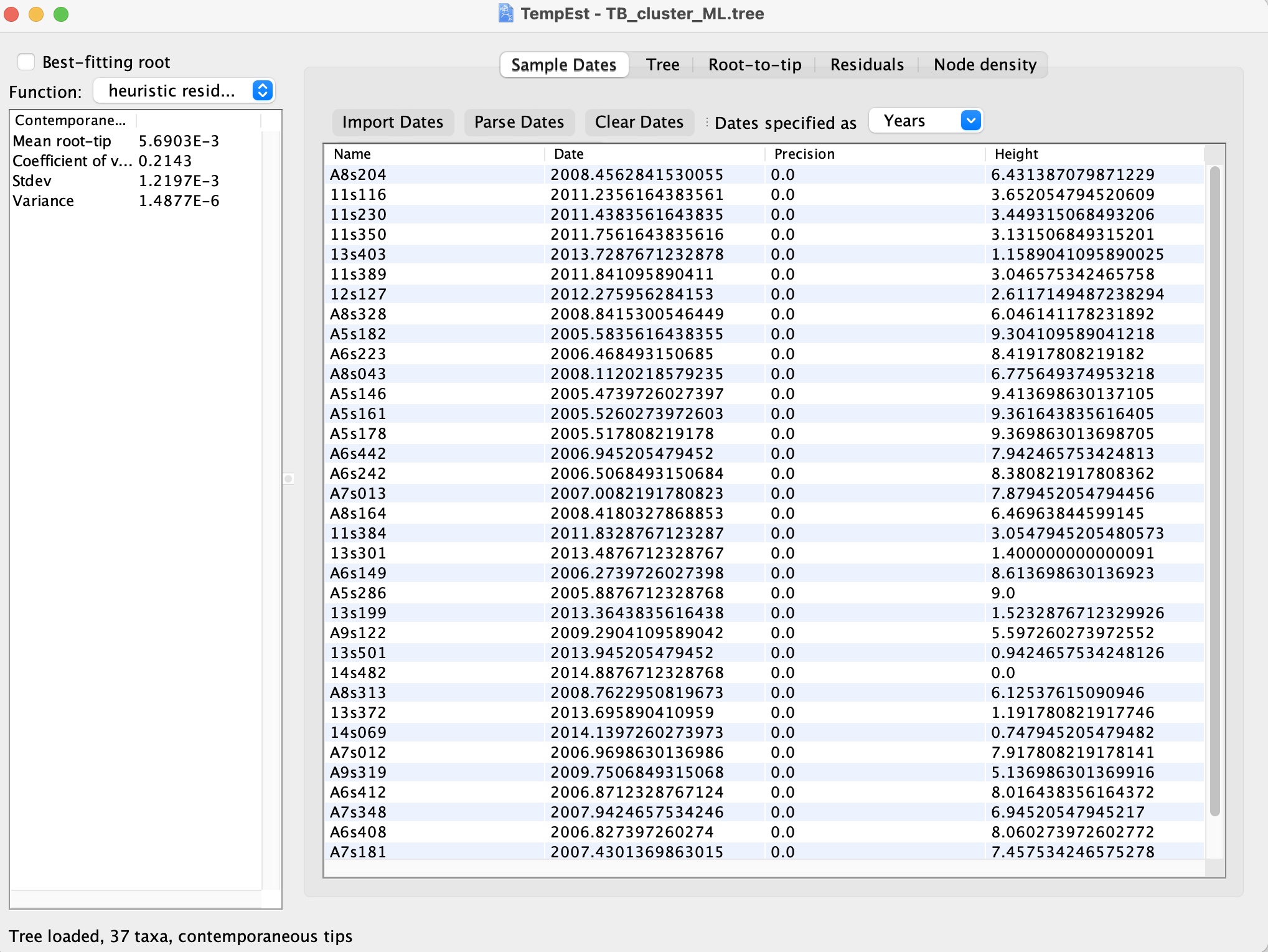
Task: Select the A5s146 row name
Action: pos(358,394)
